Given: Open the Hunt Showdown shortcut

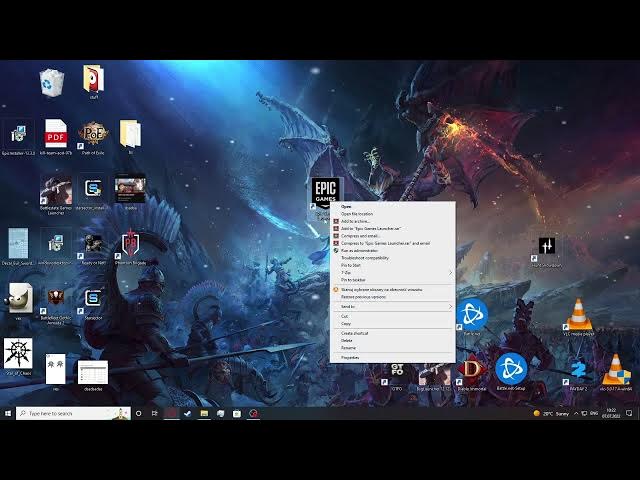Looking at the screenshot, I should [546, 248].
